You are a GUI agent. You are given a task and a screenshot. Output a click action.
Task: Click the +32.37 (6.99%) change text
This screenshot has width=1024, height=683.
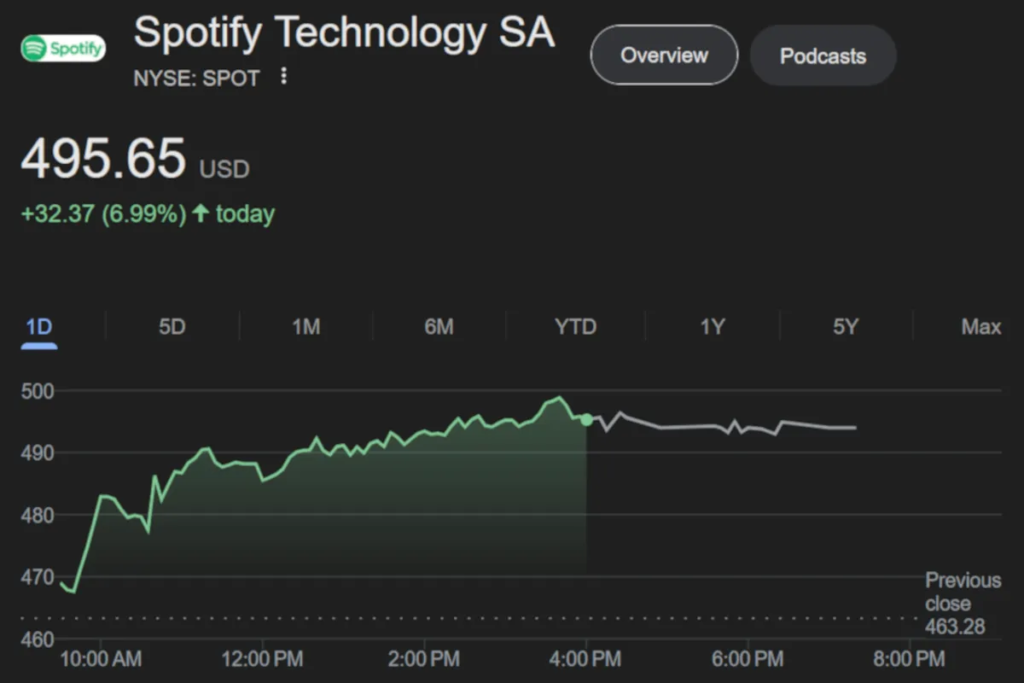[104, 214]
